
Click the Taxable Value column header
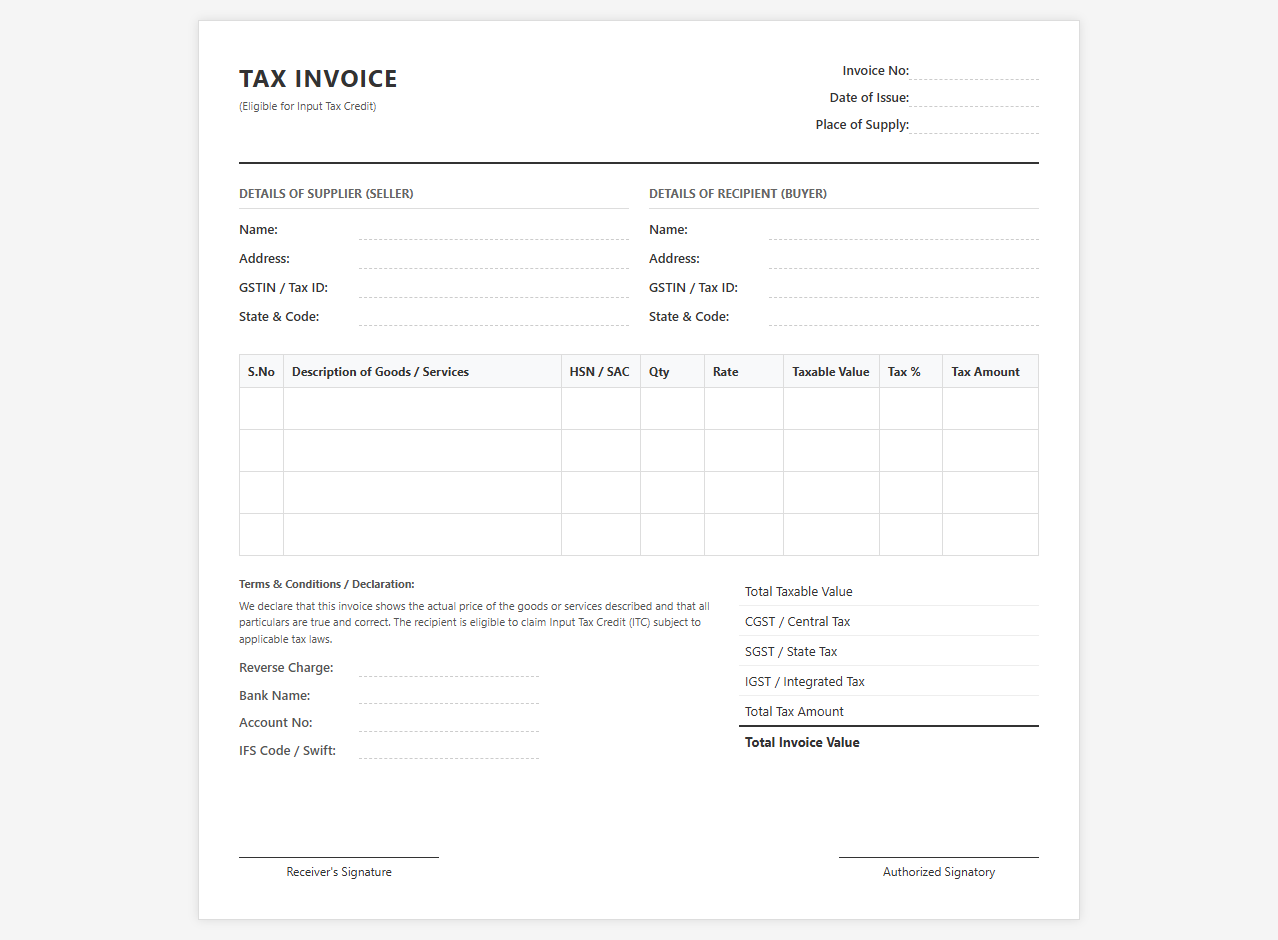832,372
